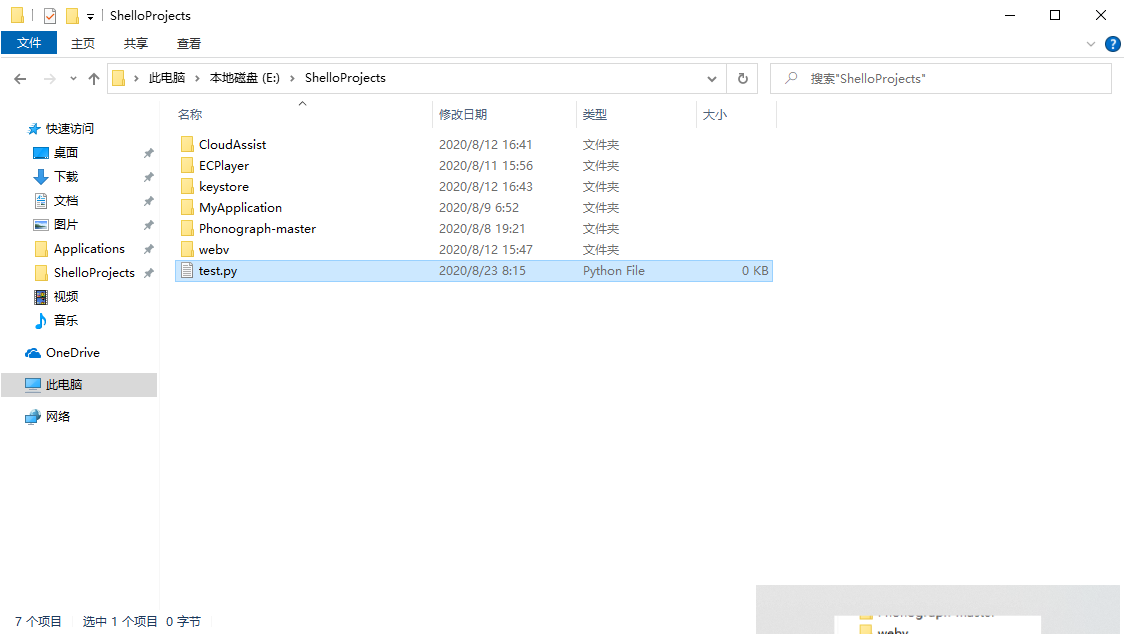1125x634 pixels.
Task: Select the test.py file icon
Action: [187, 270]
